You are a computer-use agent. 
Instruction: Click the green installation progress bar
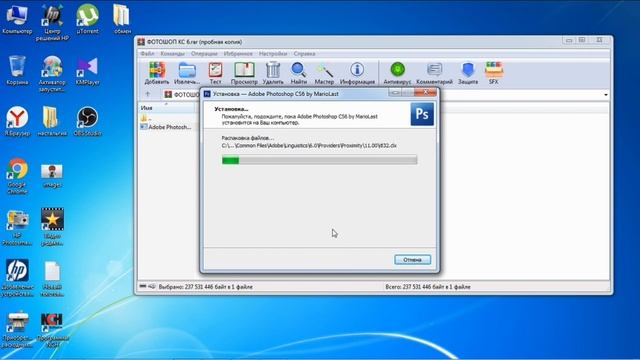[x=319, y=160]
